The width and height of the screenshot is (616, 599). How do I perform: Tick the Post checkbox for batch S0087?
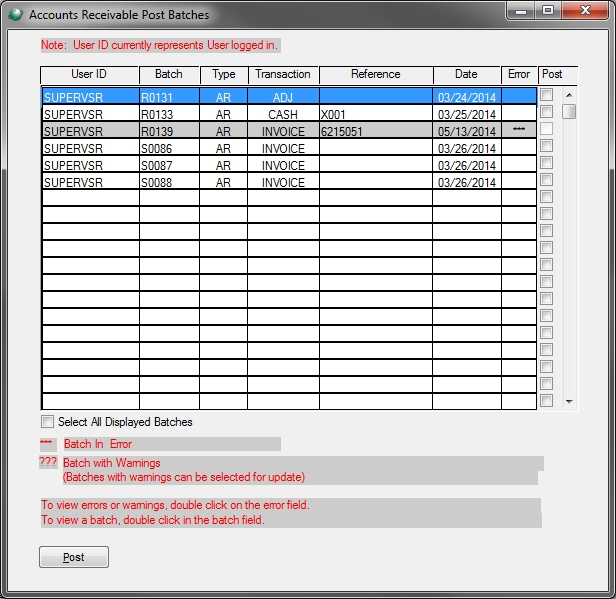coord(546,163)
